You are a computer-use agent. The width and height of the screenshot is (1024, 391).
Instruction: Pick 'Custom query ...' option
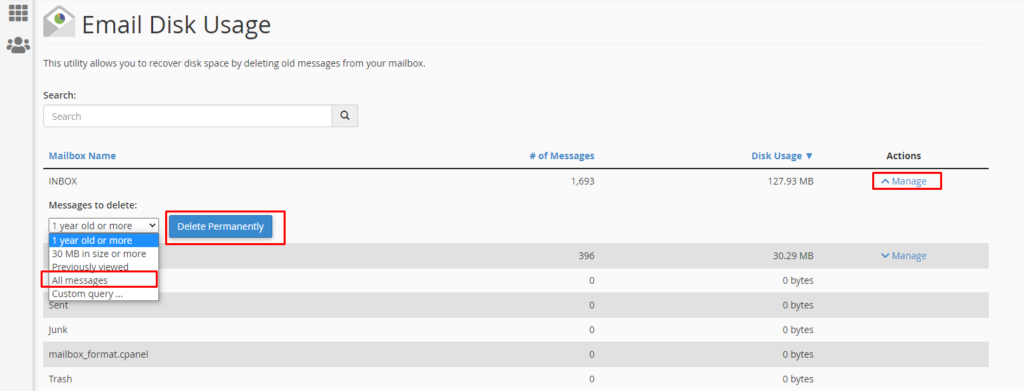(104, 294)
